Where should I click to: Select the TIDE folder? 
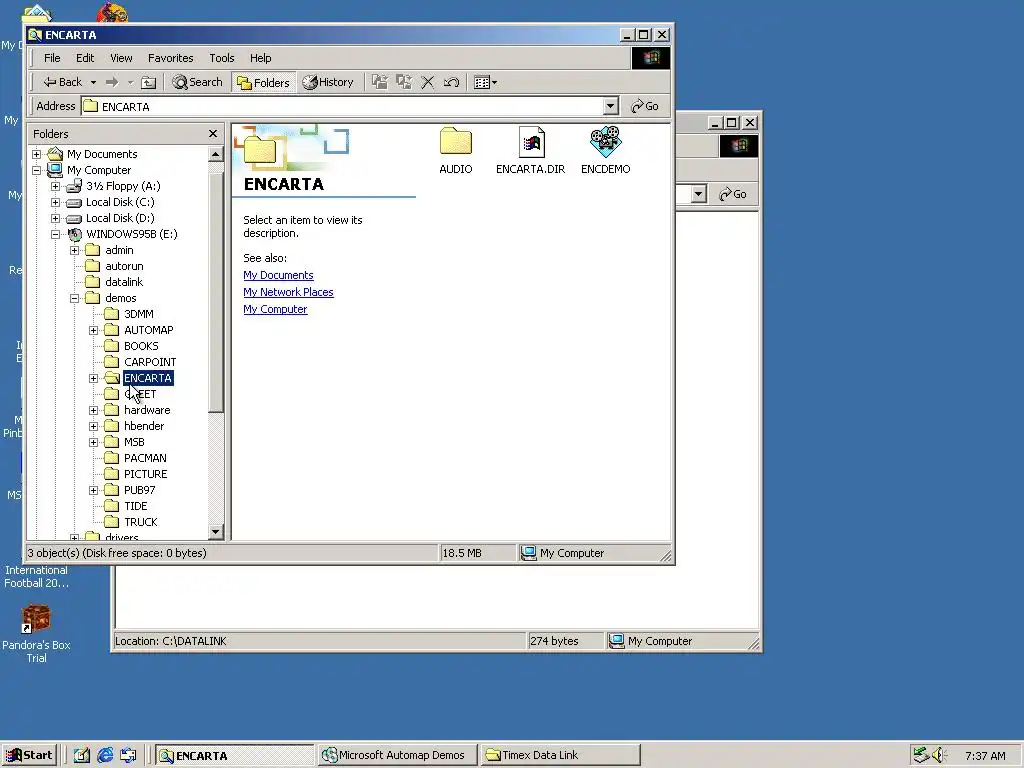coord(135,506)
